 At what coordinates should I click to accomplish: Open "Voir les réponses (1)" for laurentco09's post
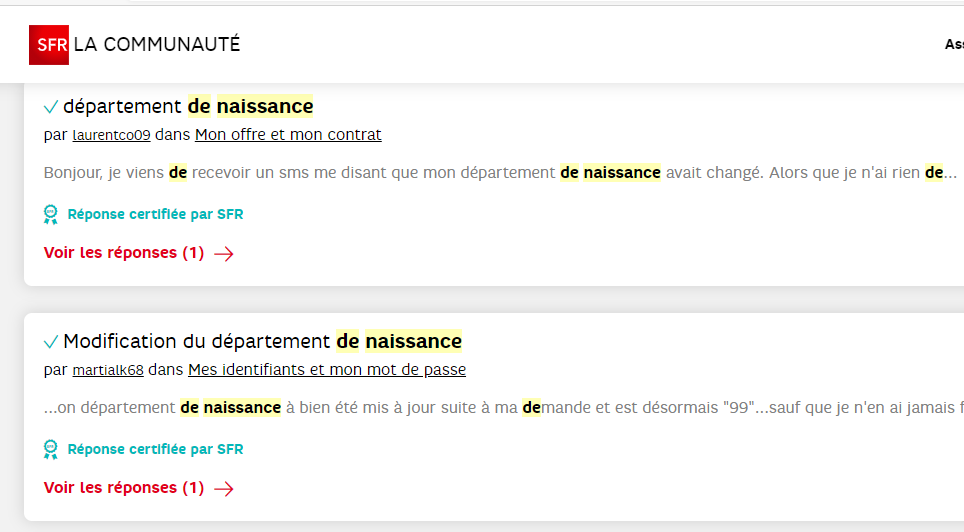click(124, 253)
